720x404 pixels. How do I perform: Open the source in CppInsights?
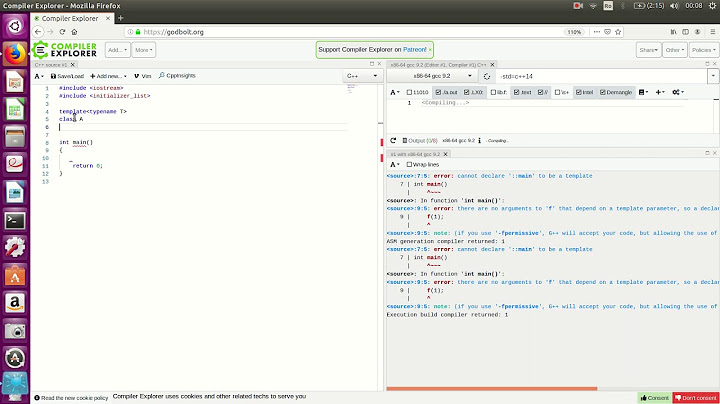coord(177,75)
